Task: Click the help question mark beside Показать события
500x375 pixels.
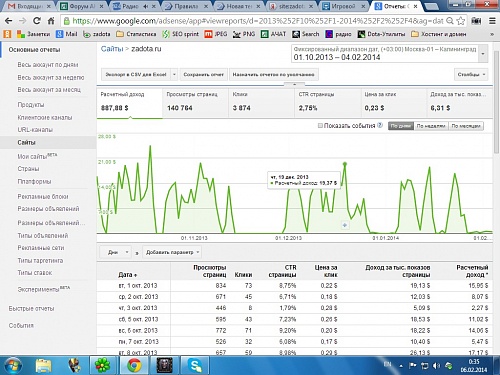Action: (380, 125)
